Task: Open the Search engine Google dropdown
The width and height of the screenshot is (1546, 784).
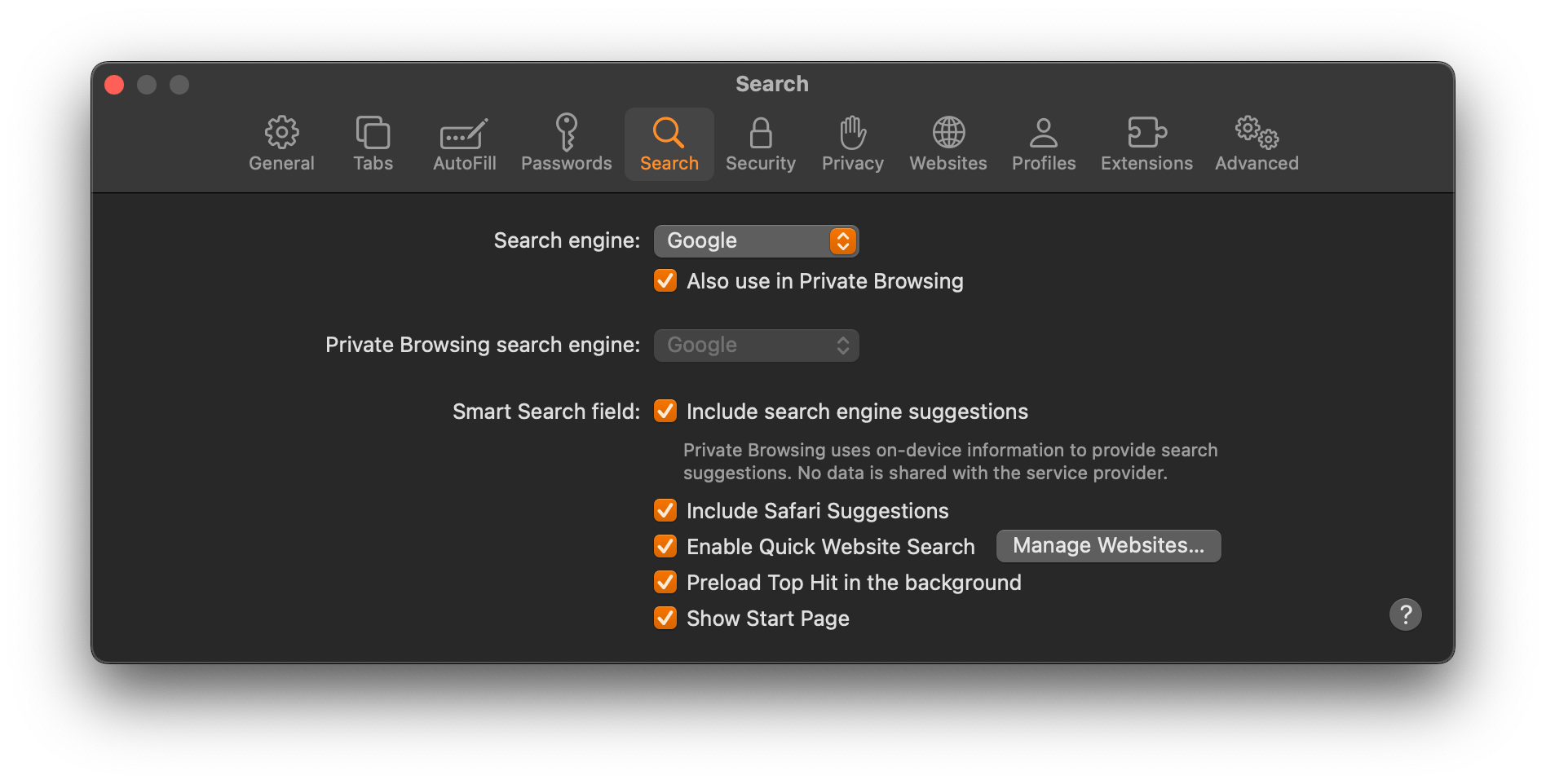Action: (x=756, y=240)
